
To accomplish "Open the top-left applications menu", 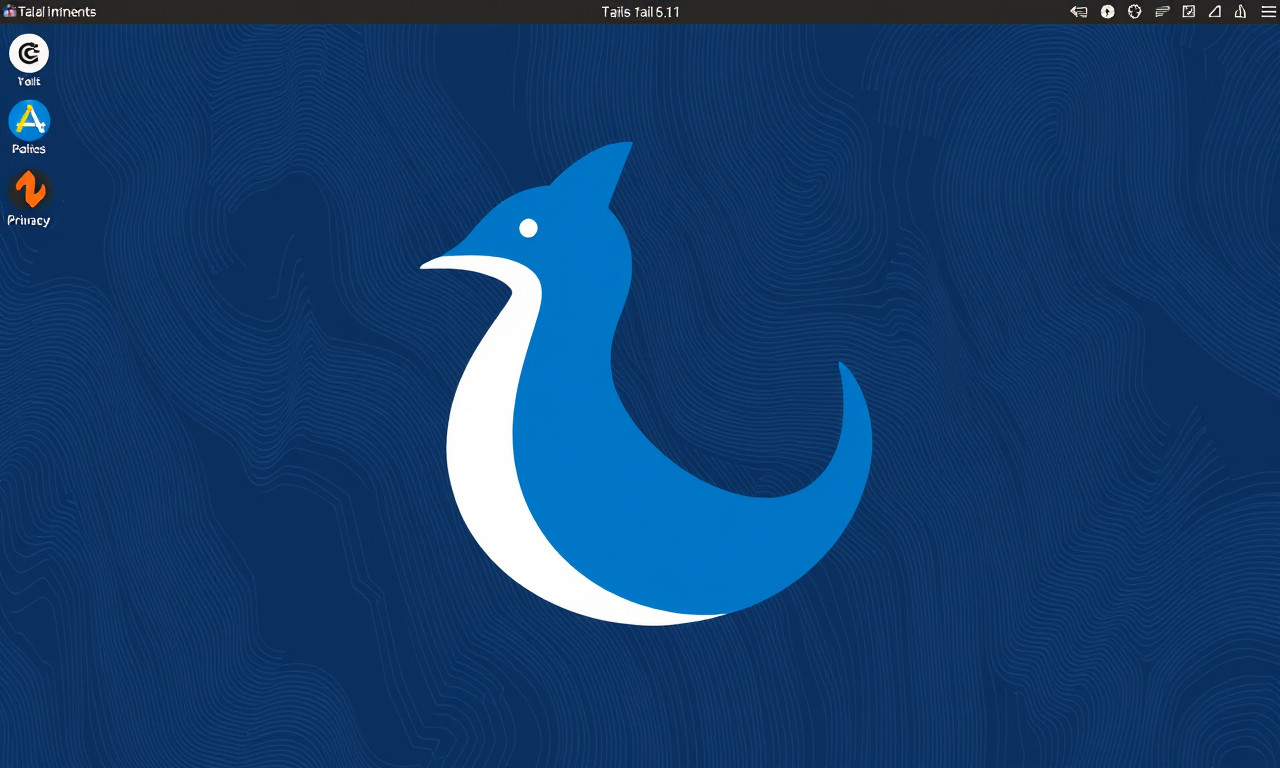I will 50,12.
